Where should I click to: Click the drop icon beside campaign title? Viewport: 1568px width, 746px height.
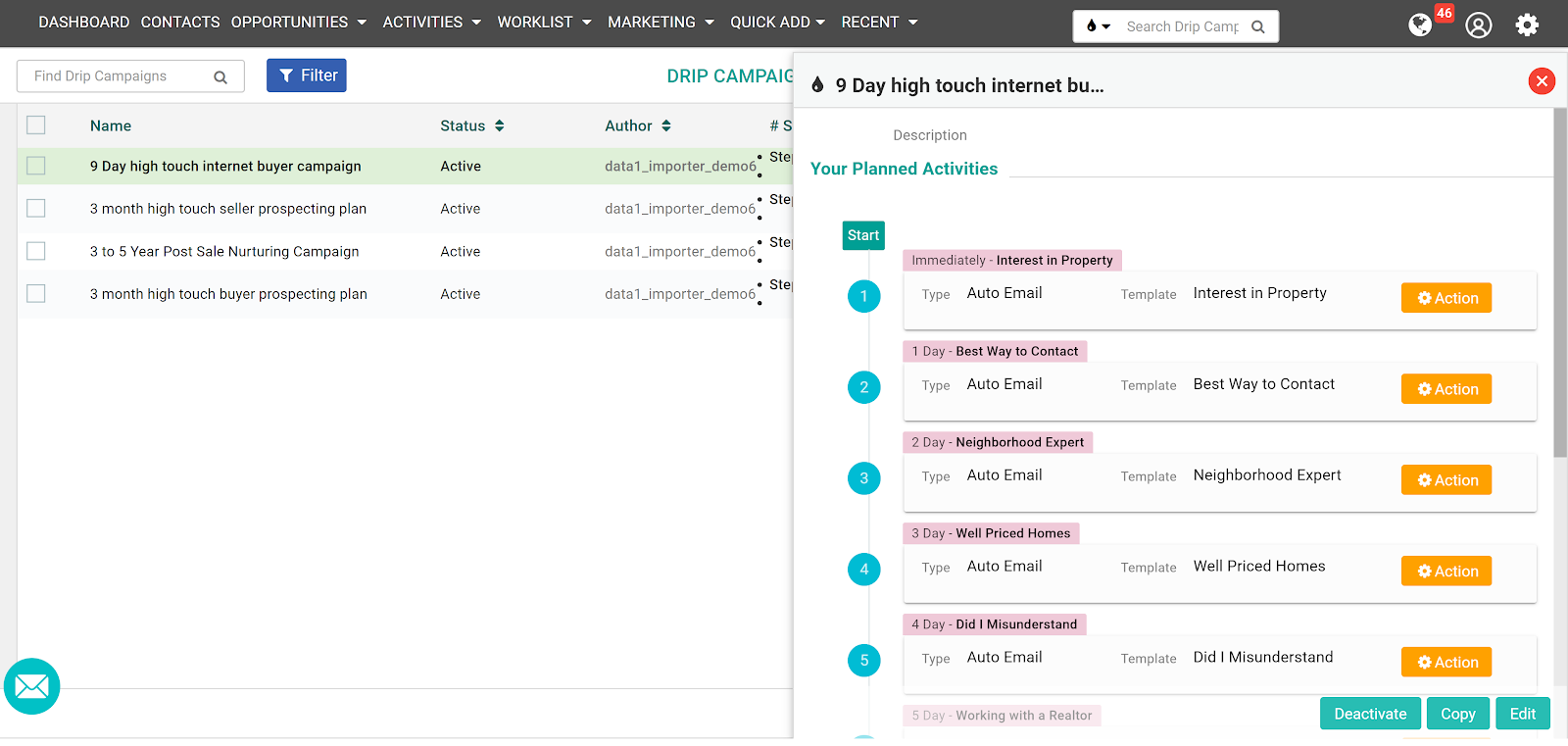pyautogui.click(x=817, y=85)
